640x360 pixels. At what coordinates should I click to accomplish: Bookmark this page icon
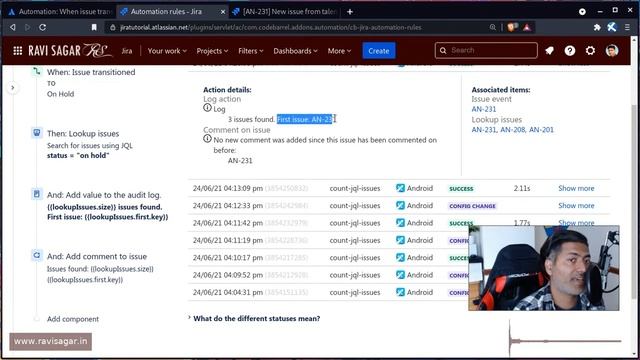tap(94, 27)
